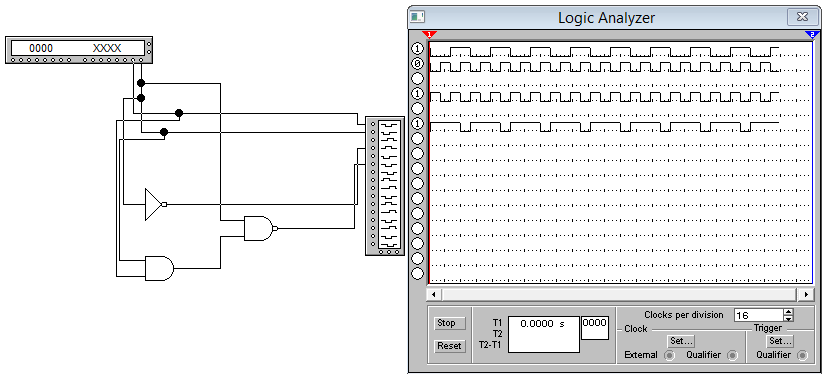
Task: Click the XXXX text on word generator
Action: point(107,49)
